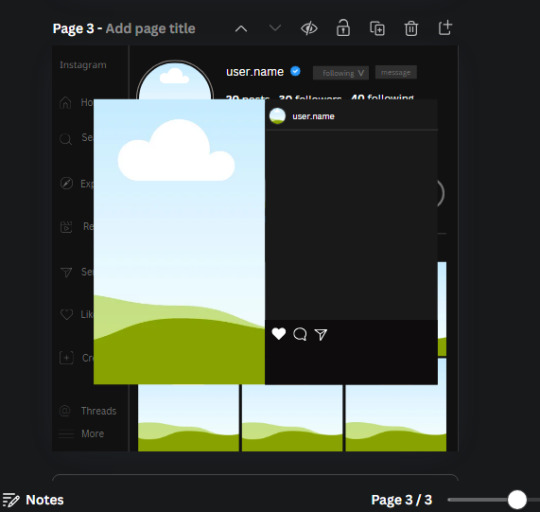
Task: Select the '40 following' count text
Action: pos(382,97)
